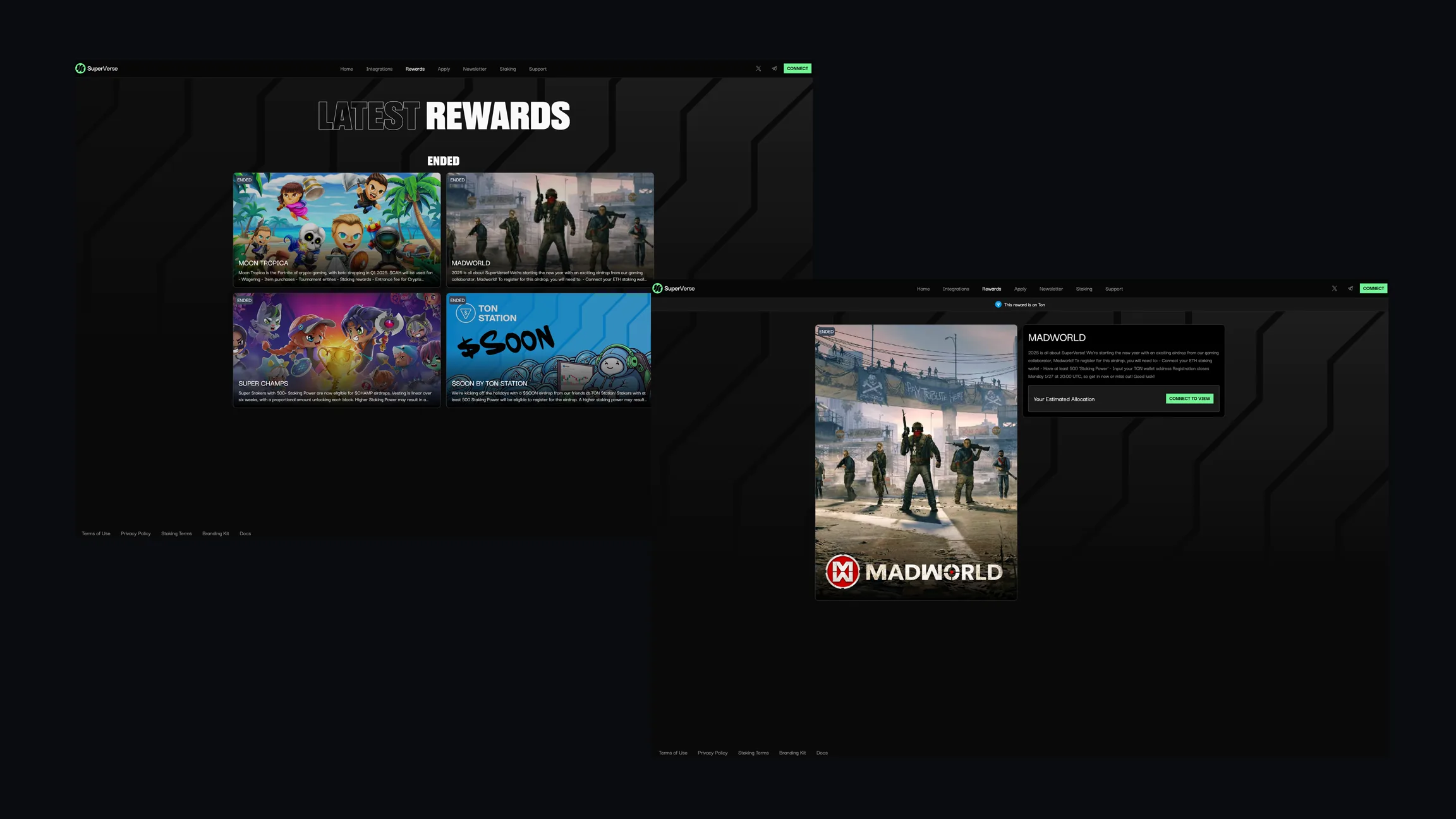This screenshot has width=1456, height=819.
Task: Click 'This reward is on Ton' text
Action: tap(1024, 305)
